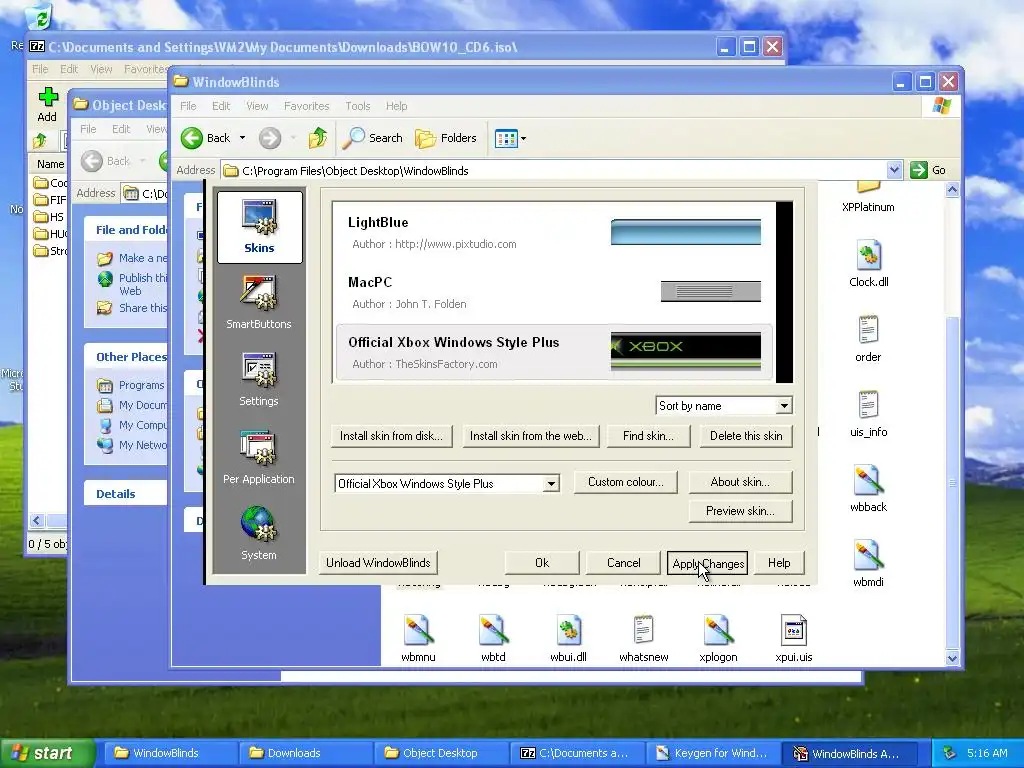Image resolution: width=1024 pixels, height=768 pixels.
Task: Click Apply Changes button
Action: [x=707, y=563]
